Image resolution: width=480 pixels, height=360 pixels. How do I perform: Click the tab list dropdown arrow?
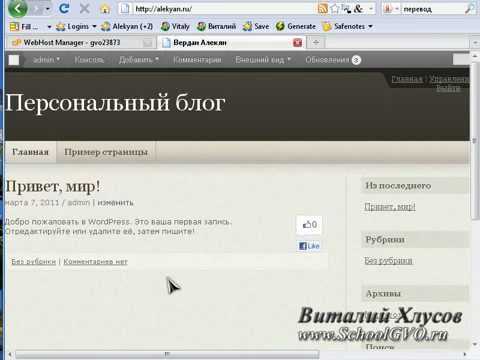click(x=475, y=43)
